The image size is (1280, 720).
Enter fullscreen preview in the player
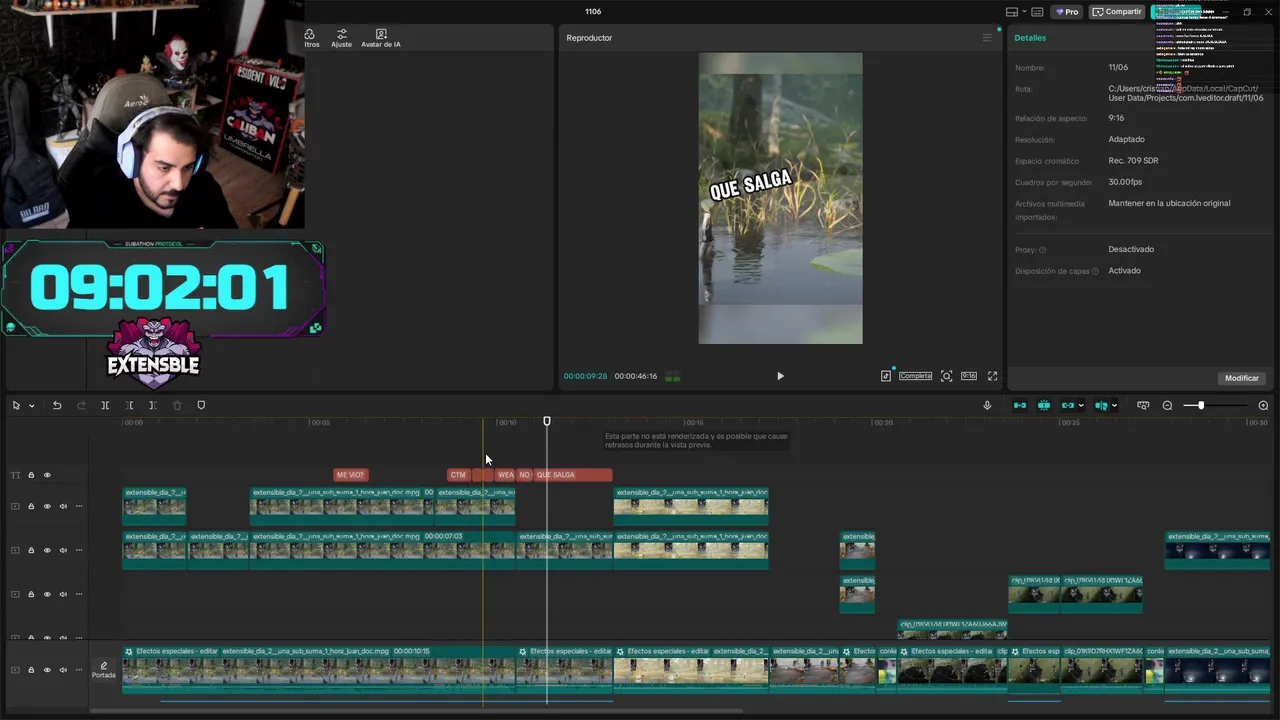[992, 376]
